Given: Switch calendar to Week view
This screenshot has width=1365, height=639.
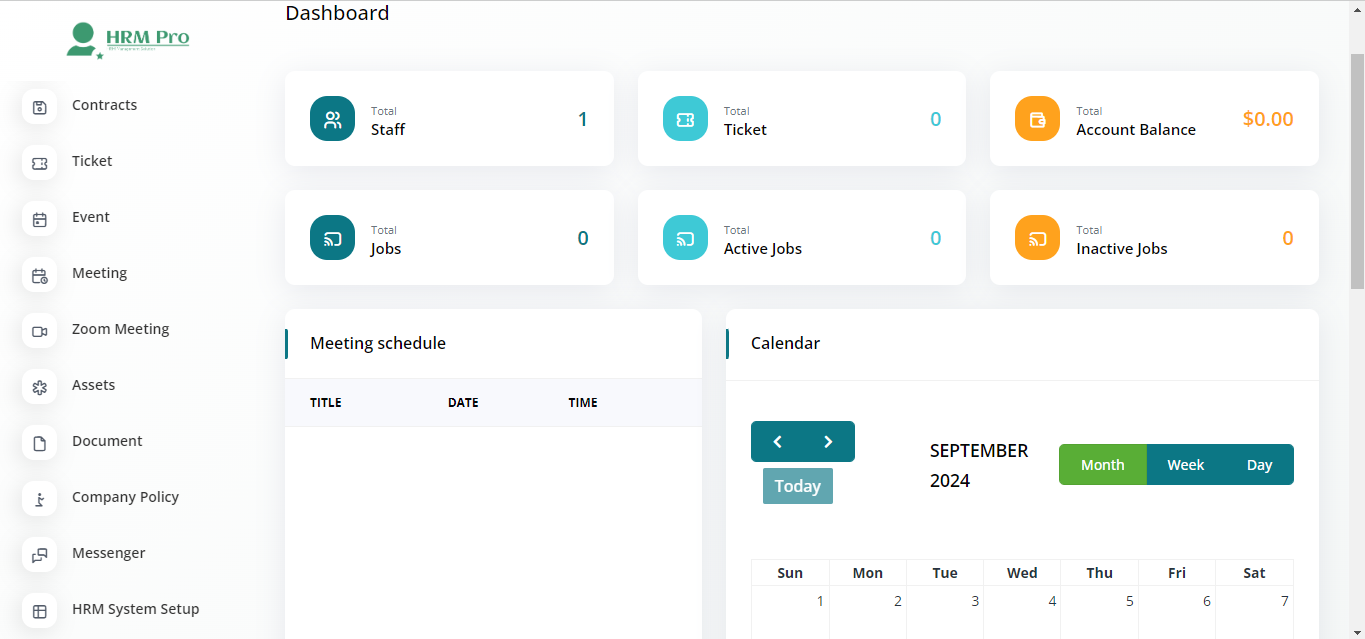Looking at the screenshot, I should click(x=1185, y=465).
